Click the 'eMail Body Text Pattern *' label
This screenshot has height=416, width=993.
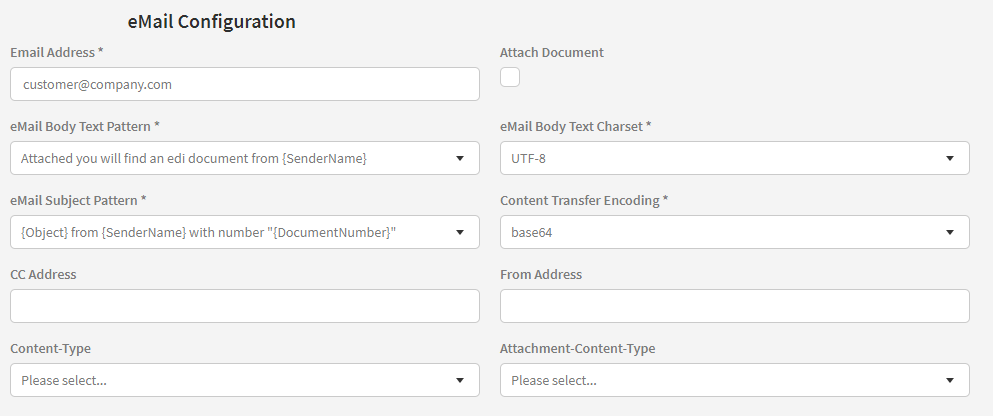[x=85, y=126]
